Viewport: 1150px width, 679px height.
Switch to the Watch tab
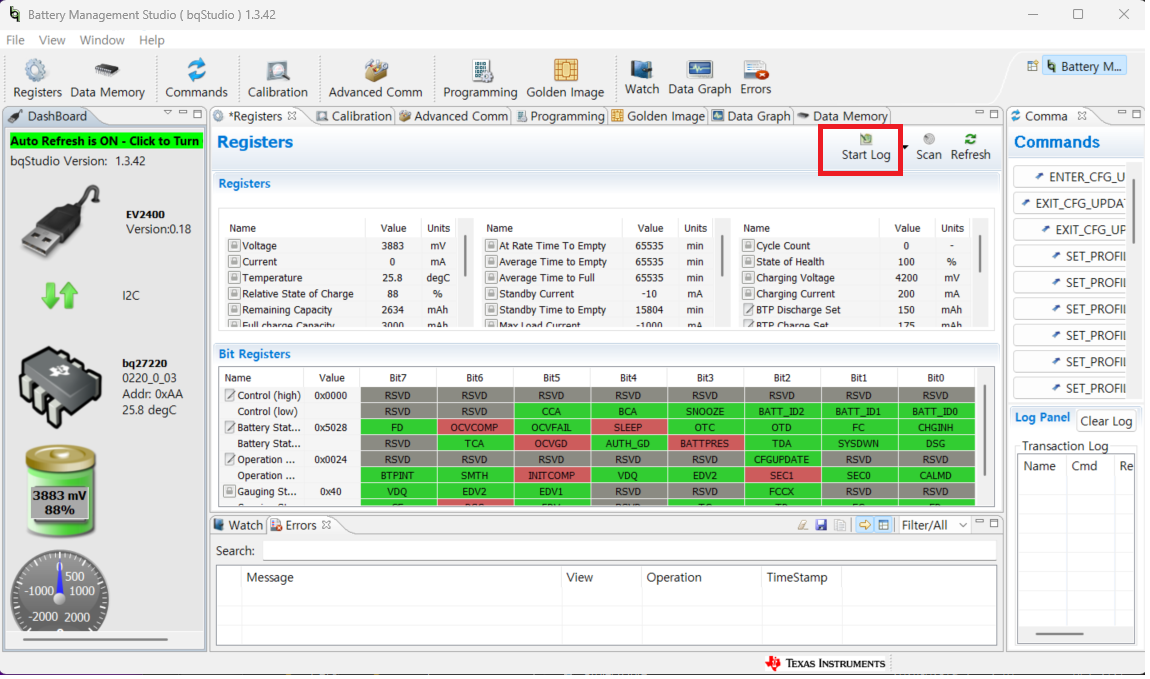[x=238, y=525]
